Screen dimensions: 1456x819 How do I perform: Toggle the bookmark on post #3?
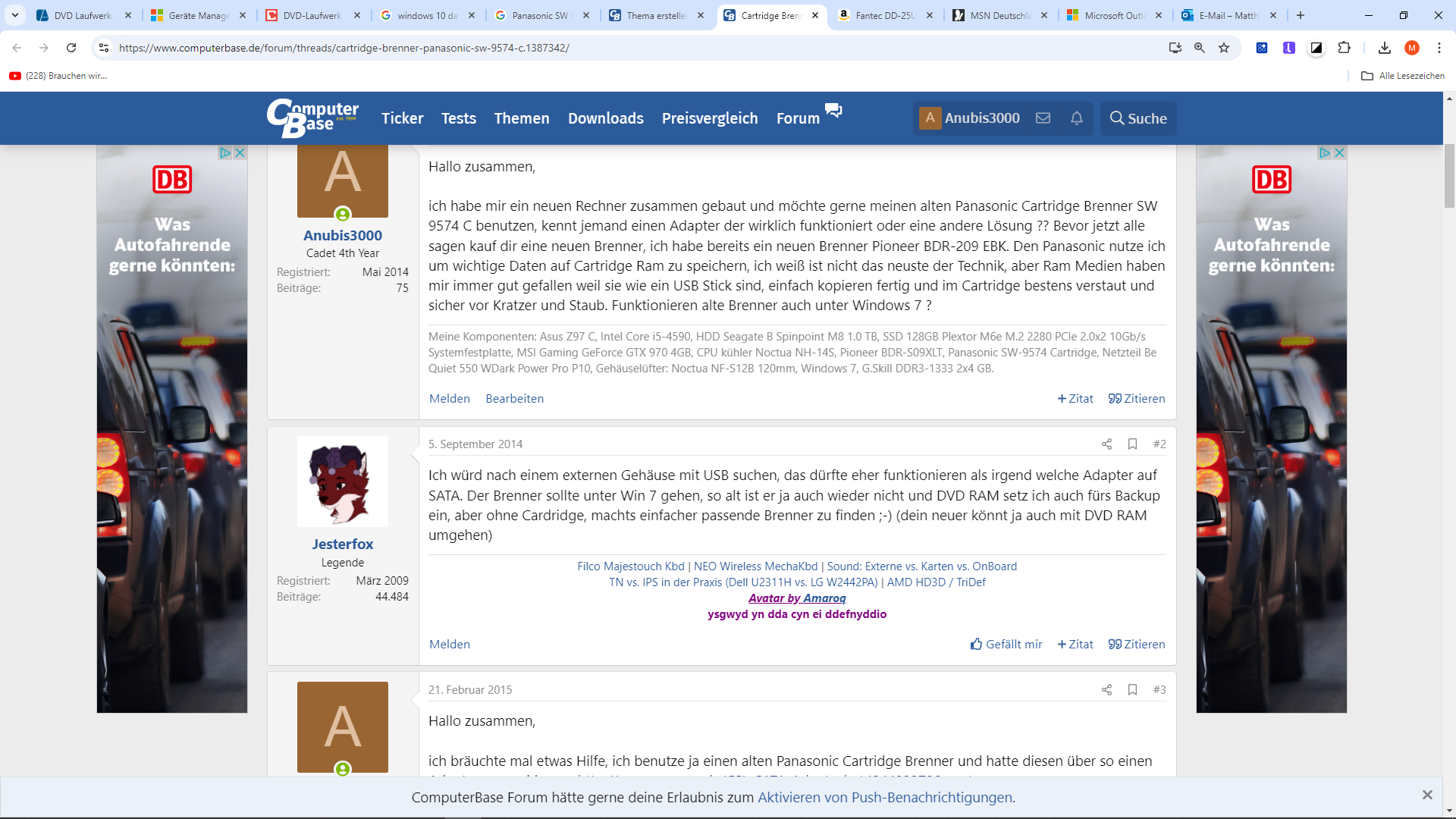tap(1132, 690)
